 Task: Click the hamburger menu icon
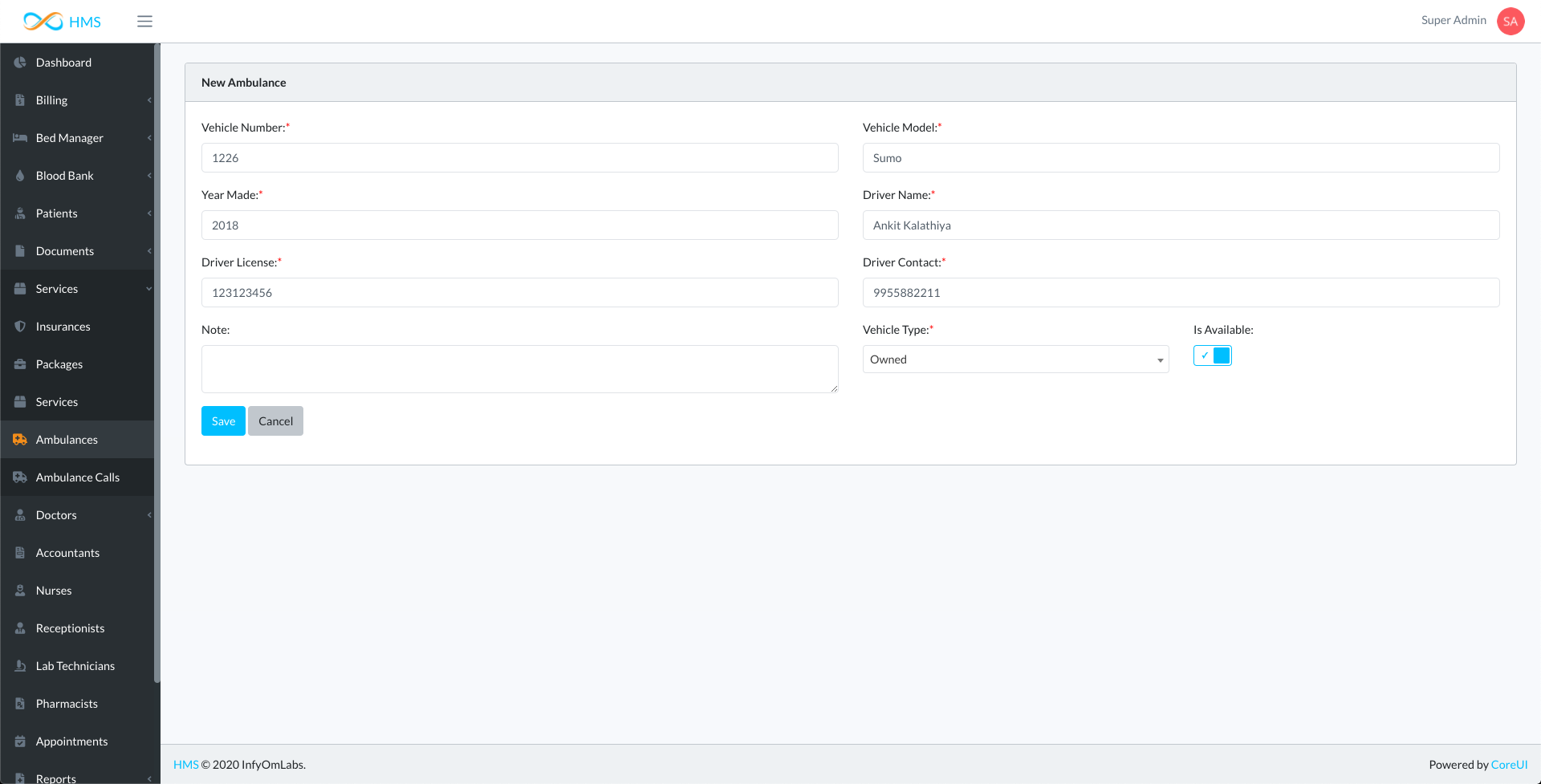(144, 22)
